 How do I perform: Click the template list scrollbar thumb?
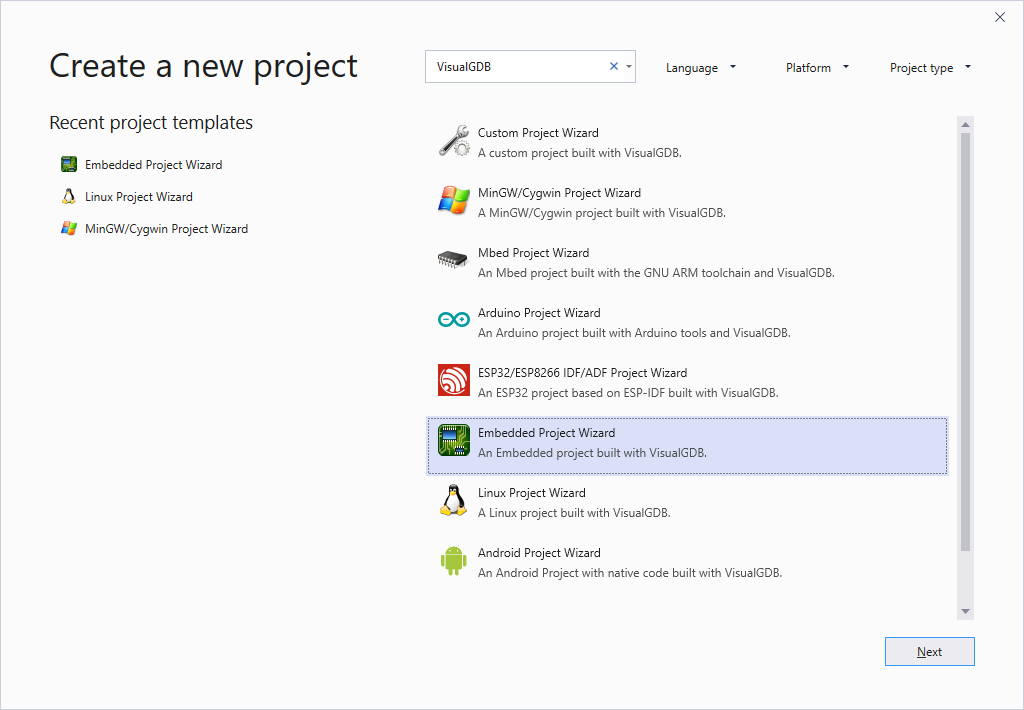965,342
